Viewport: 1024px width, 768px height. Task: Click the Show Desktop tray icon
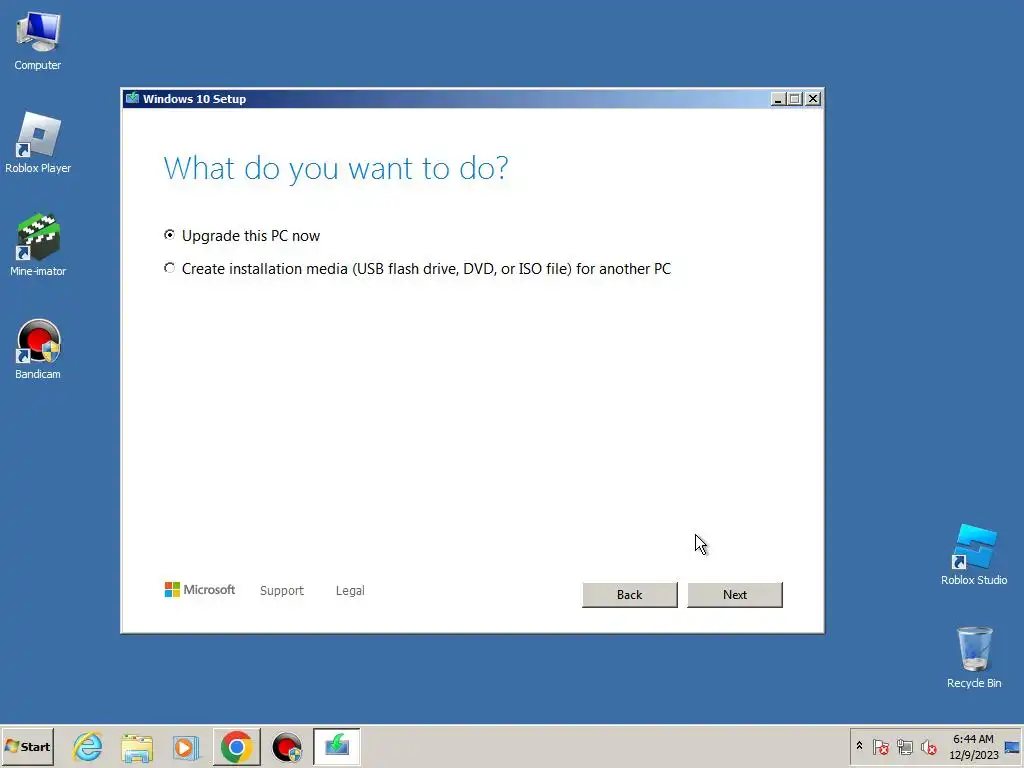click(1012, 746)
